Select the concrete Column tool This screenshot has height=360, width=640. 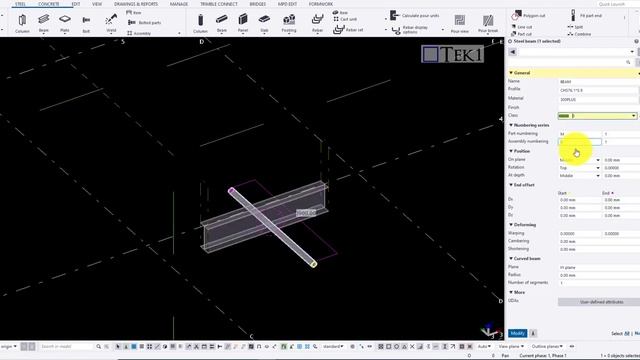[x=200, y=23]
